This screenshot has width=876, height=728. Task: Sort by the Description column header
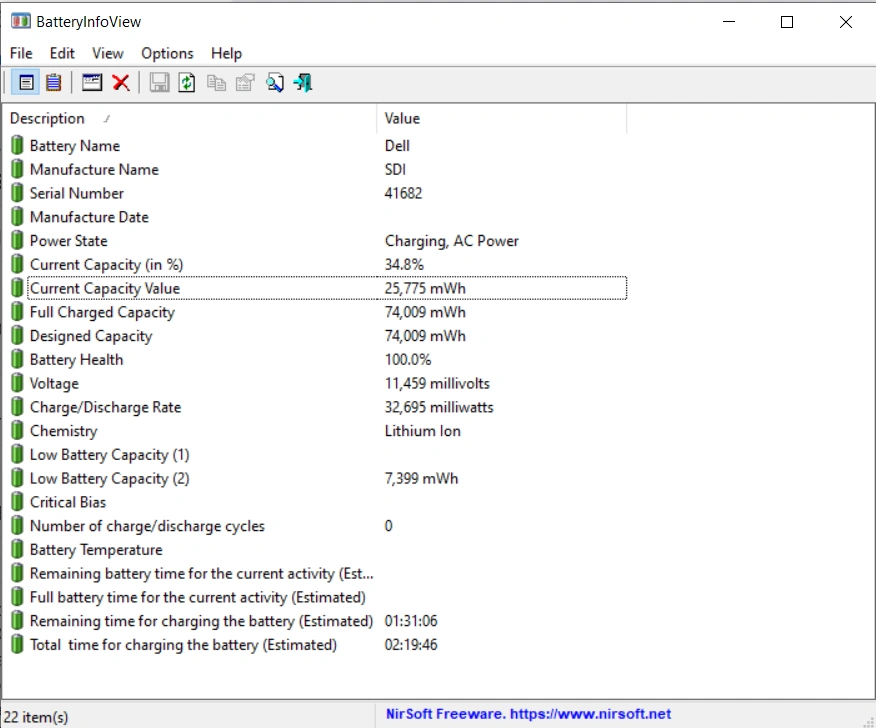(190, 118)
